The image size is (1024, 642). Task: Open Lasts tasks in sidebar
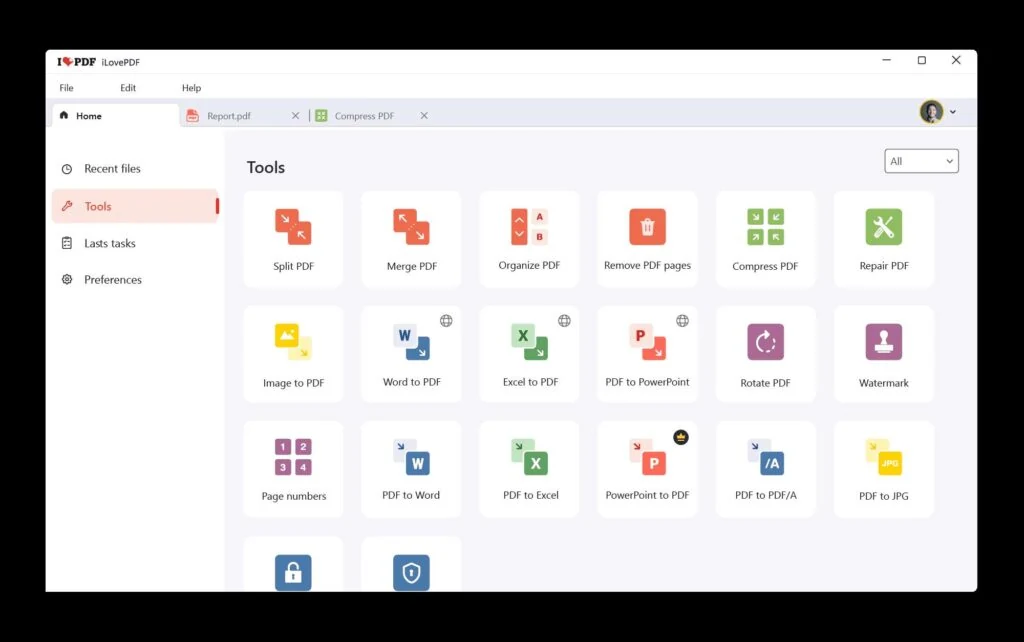135,243
